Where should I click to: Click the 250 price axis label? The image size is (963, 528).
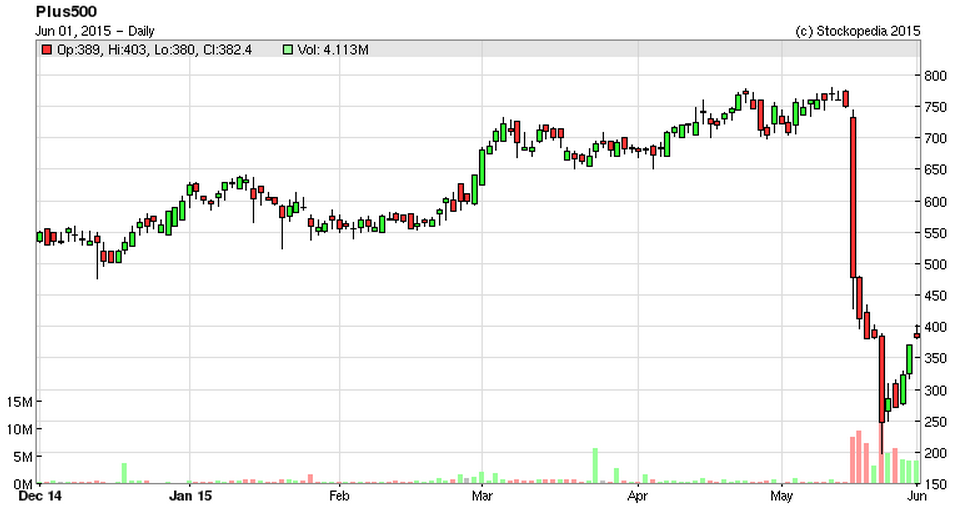[x=935, y=421]
